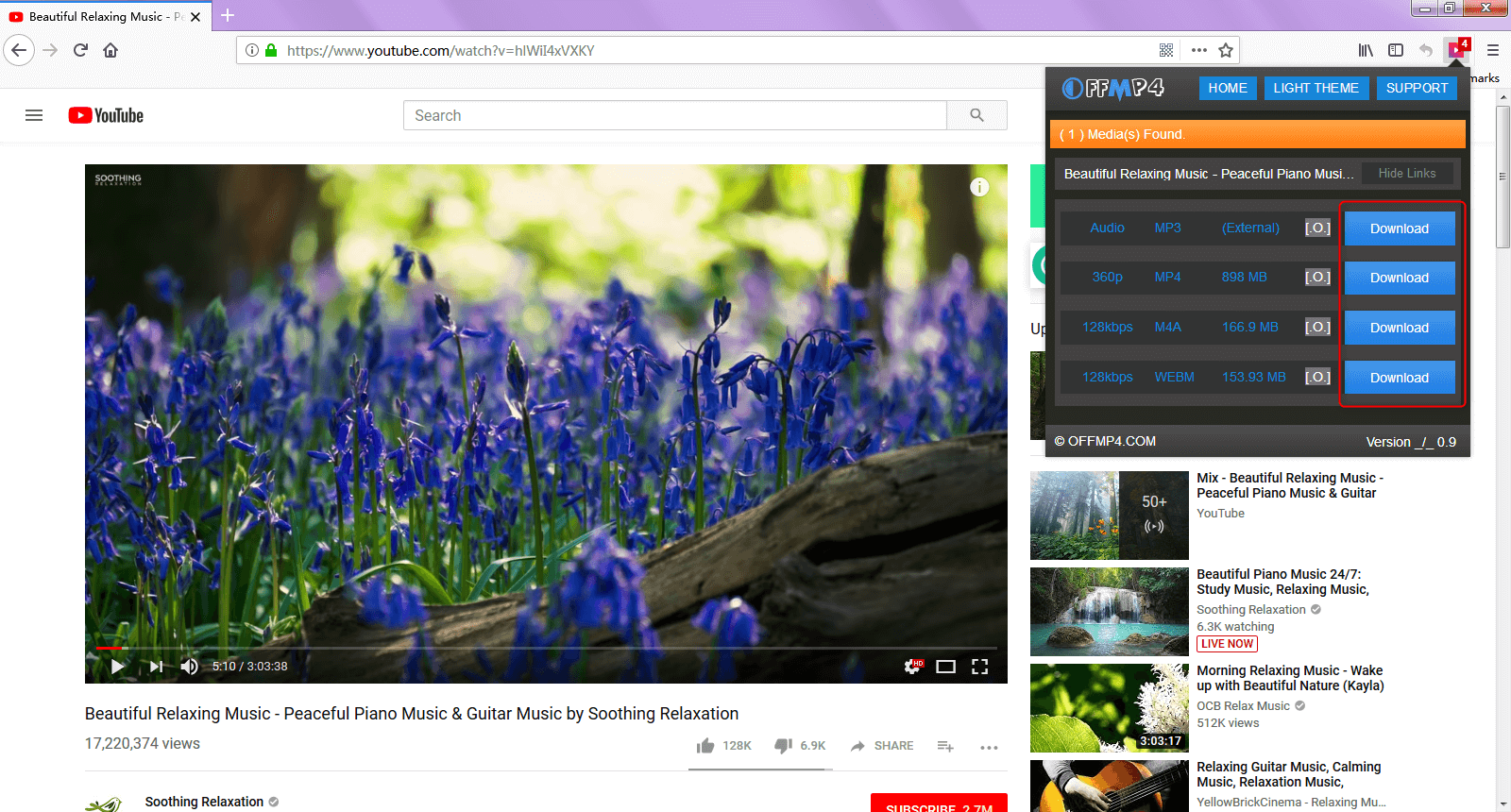
Task: Like the video with thumbs up
Action: [x=705, y=746]
